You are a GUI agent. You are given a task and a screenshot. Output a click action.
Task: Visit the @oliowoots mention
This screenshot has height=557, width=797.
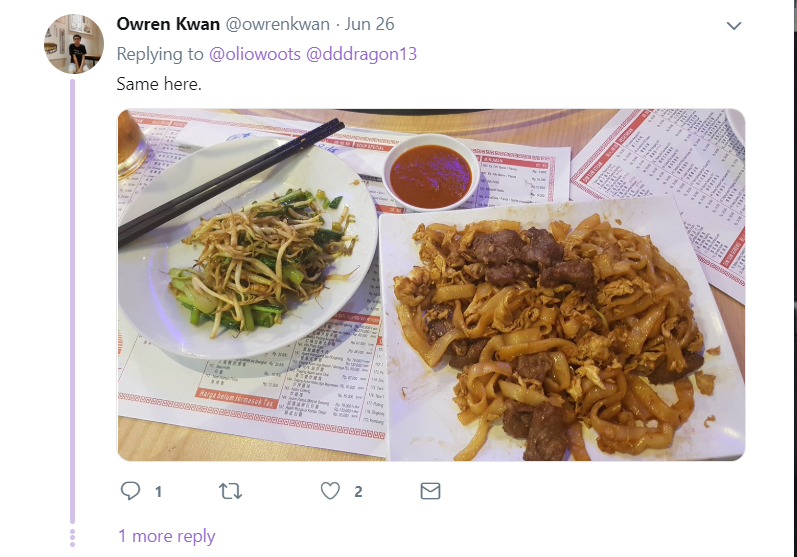click(x=255, y=54)
